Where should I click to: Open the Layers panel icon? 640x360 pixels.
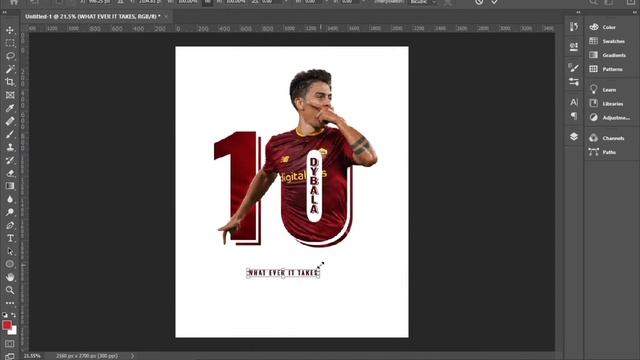(x=574, y=136)
